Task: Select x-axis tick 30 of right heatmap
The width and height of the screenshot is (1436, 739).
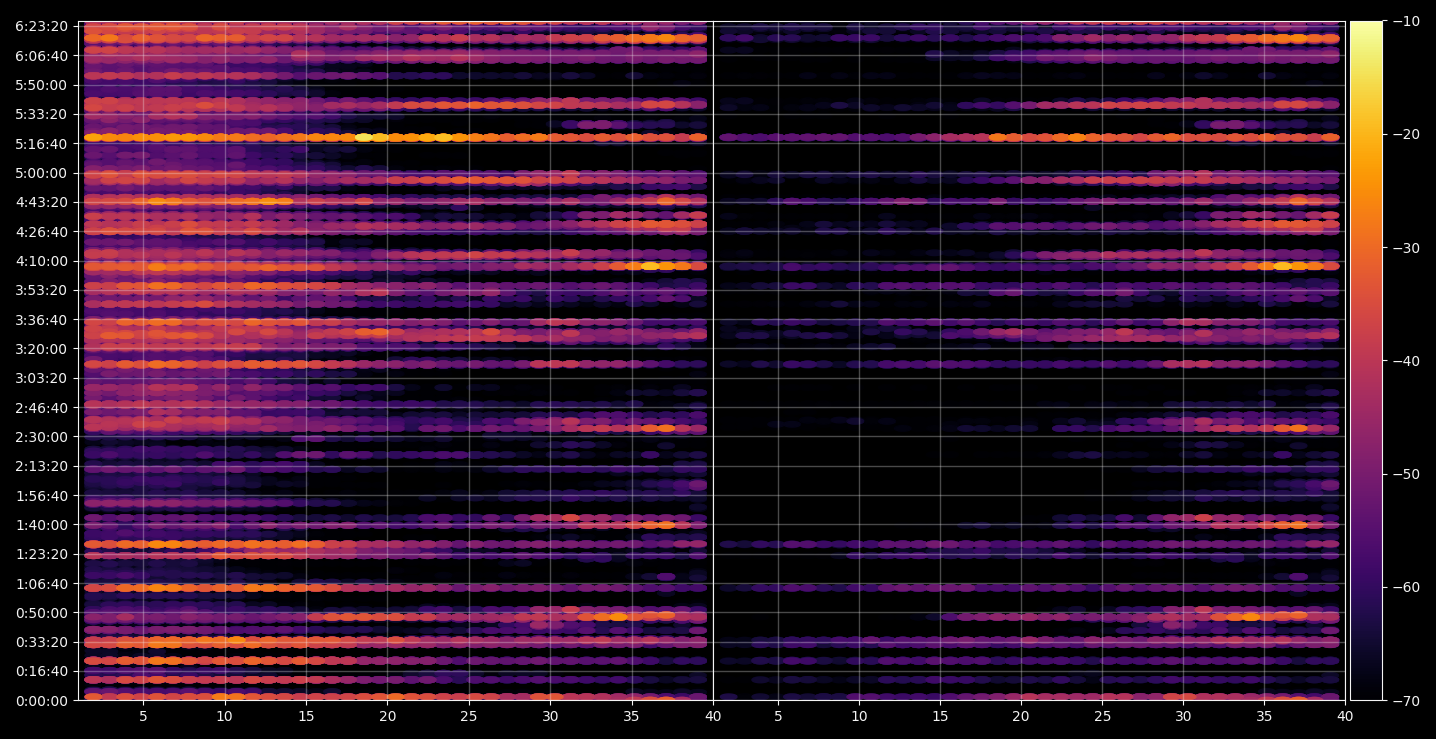Action: [1183, 716]
